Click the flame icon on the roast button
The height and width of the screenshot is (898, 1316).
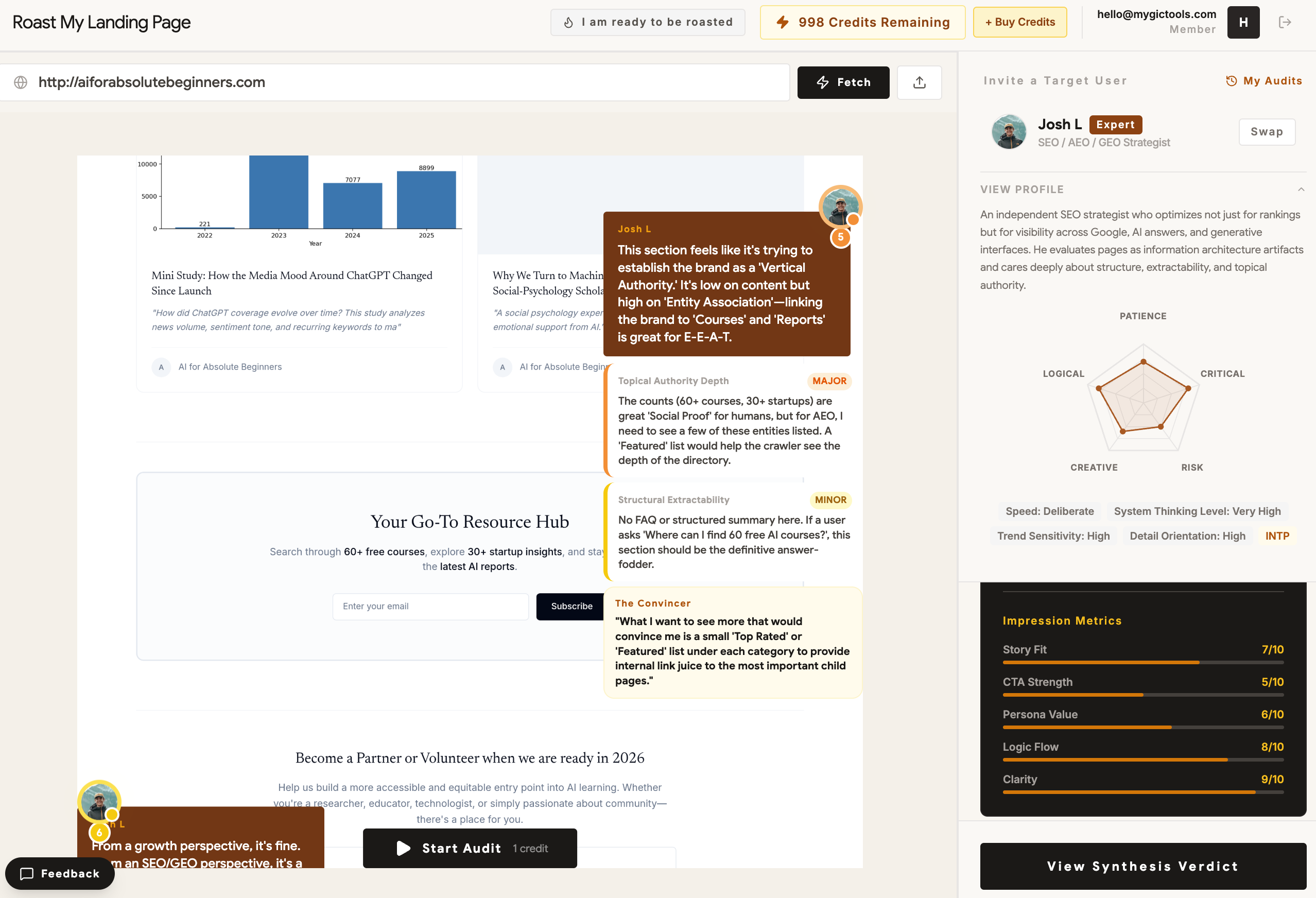point(569,22)
